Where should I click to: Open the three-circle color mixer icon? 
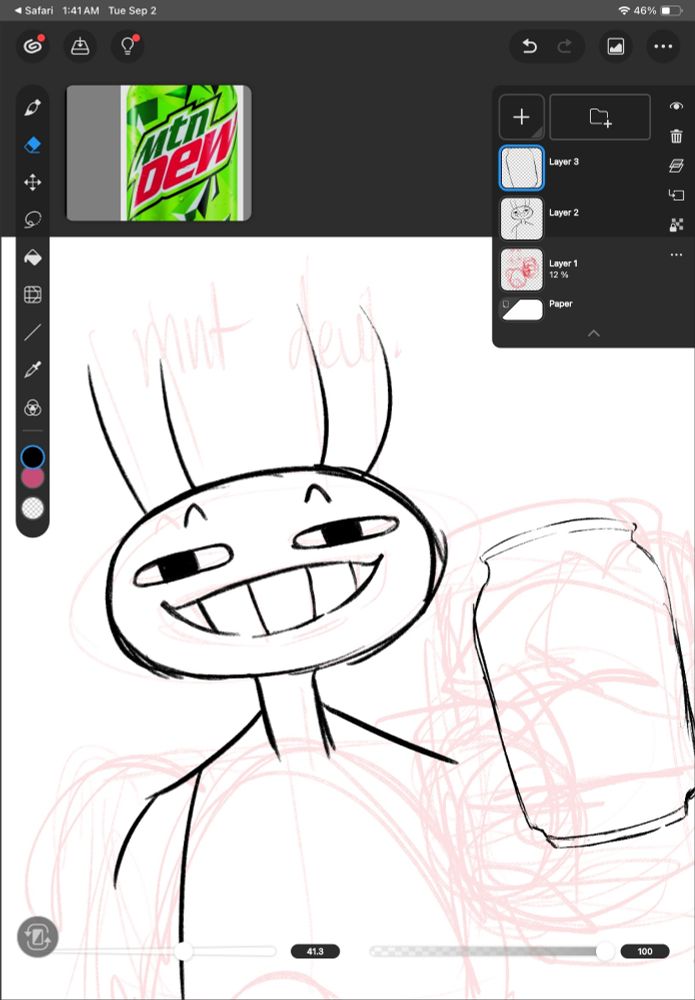(x=33, y=408)
